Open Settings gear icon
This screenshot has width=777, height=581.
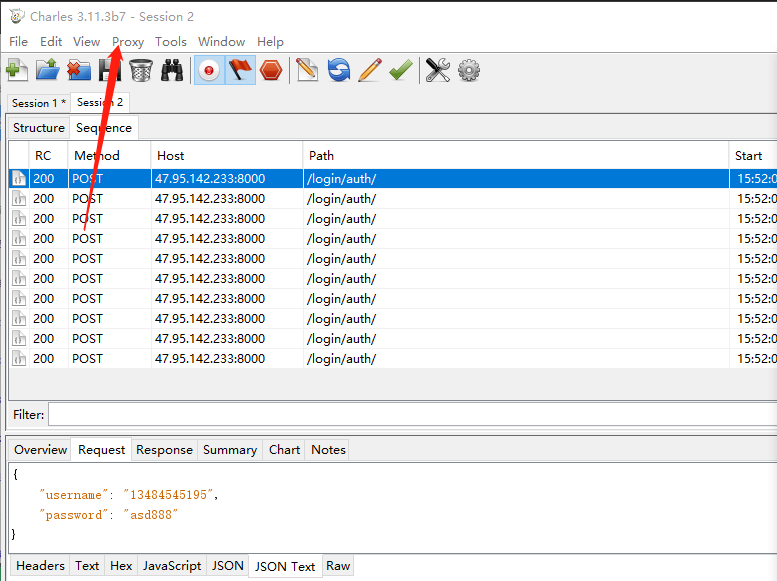pos(469,70)
